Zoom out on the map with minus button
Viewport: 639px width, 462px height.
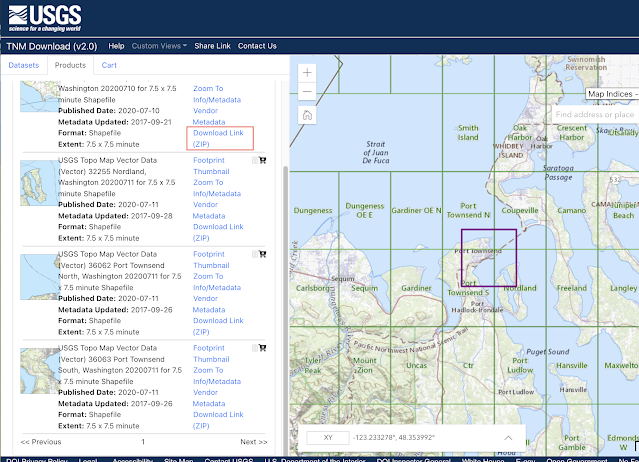pos(307,91)
